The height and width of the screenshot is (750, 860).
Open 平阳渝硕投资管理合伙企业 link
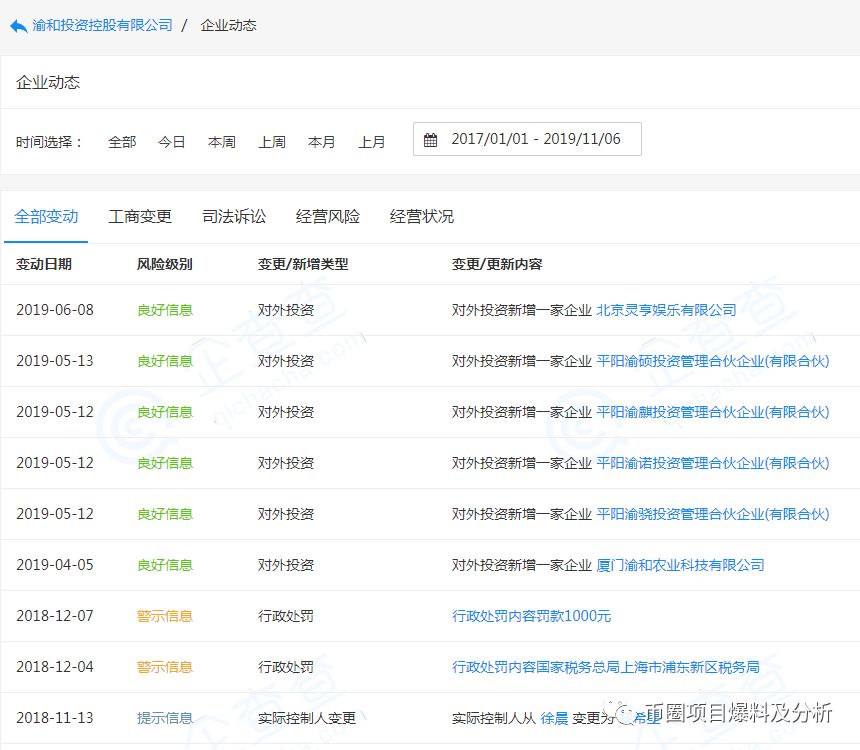(x=713, y=361)
